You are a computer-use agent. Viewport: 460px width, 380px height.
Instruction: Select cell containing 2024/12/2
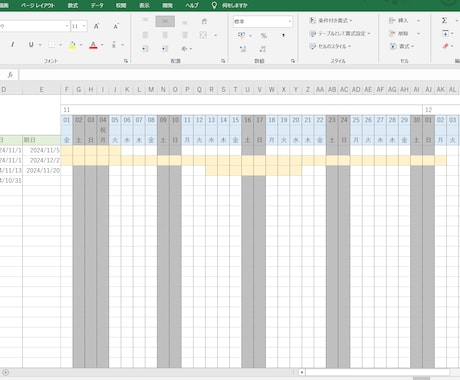[41, 160]
